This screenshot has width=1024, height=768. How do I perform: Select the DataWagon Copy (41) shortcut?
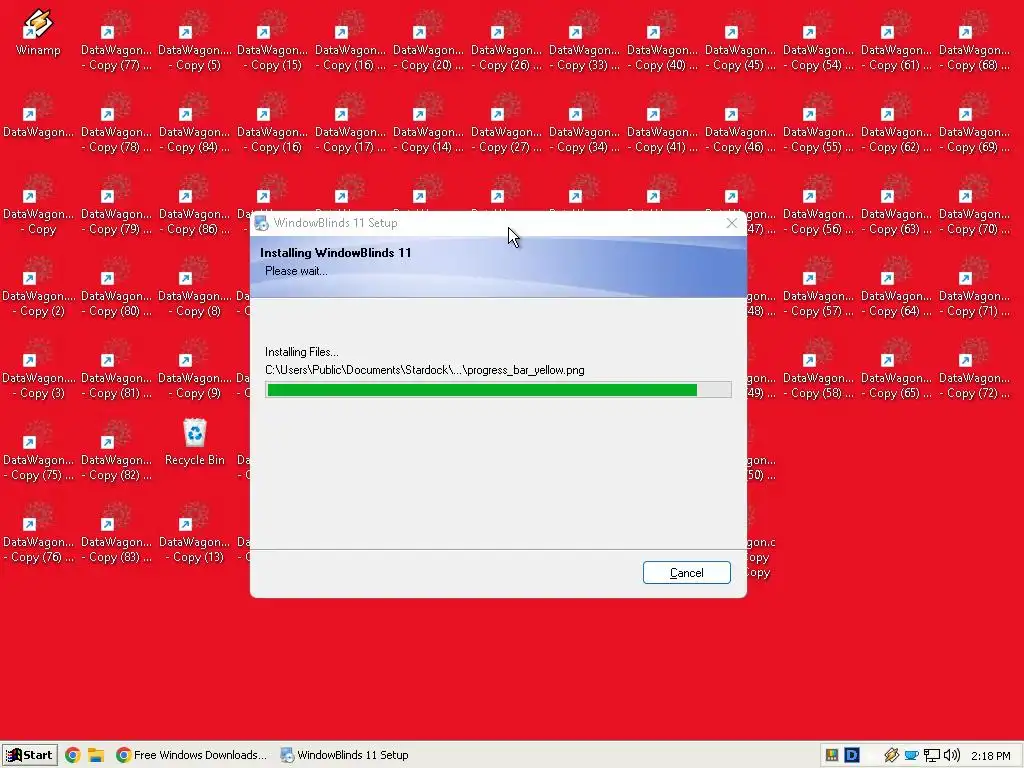tap(663, 124)
